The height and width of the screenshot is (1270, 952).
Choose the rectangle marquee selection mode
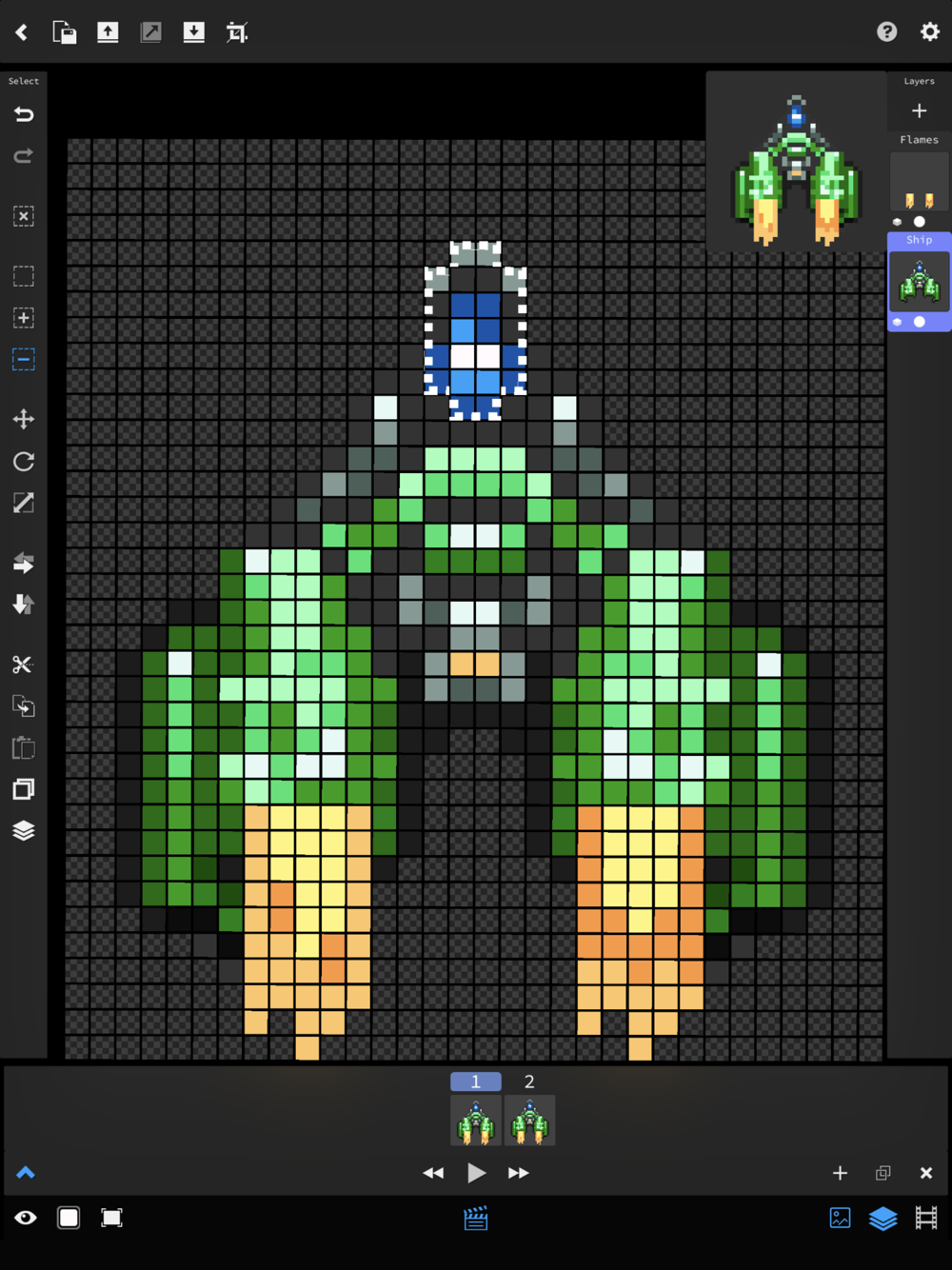tap(24, 276)
